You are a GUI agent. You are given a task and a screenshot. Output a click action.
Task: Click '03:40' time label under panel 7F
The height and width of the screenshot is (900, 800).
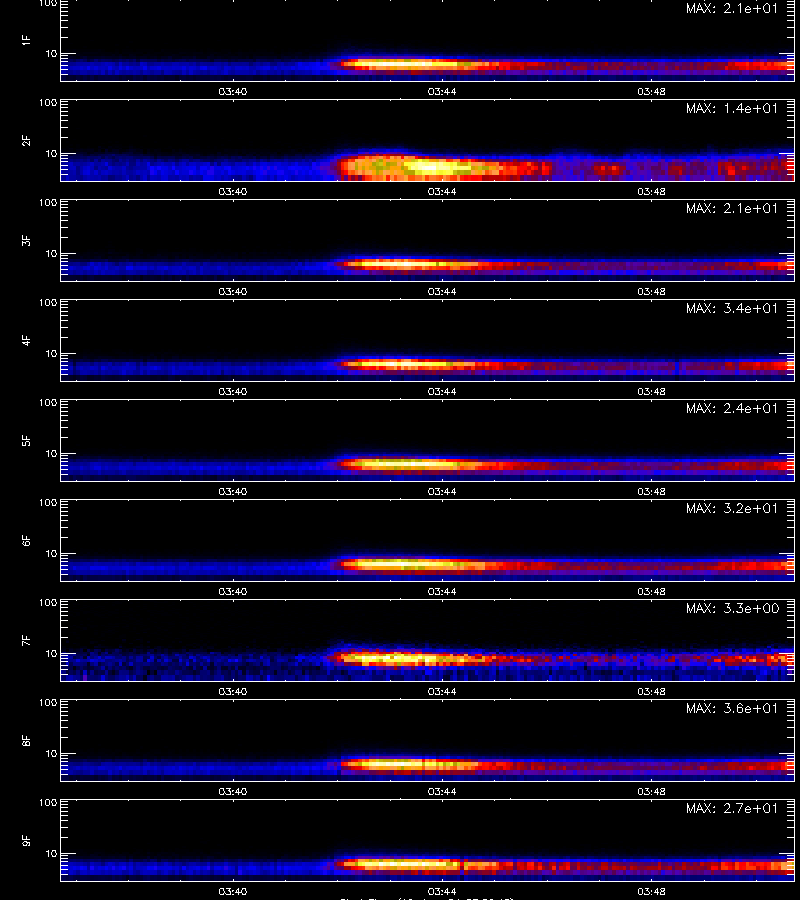click(x=232, y=692)
